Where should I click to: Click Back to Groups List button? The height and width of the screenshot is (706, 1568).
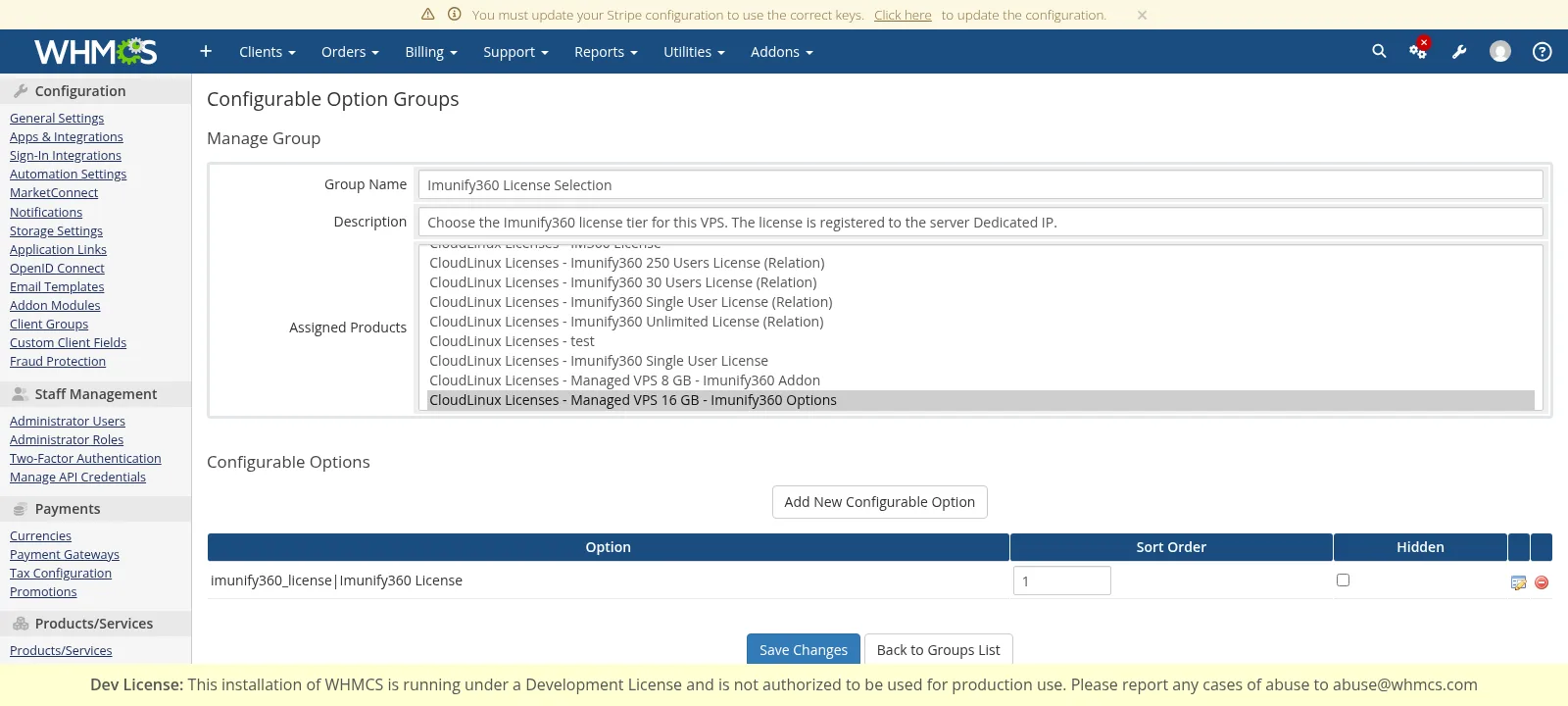(x=938, y=649)
